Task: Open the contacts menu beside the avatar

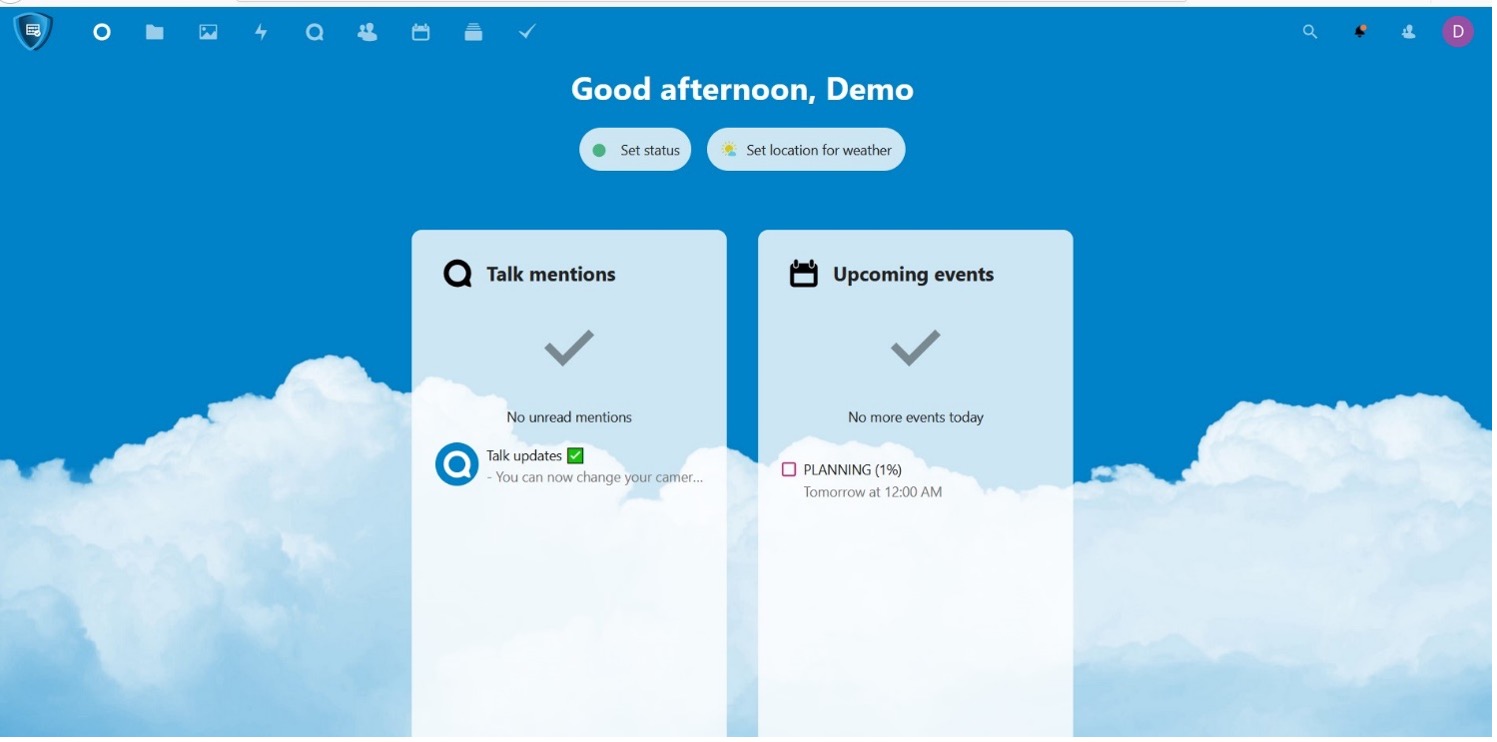Action: (1409, 32)
